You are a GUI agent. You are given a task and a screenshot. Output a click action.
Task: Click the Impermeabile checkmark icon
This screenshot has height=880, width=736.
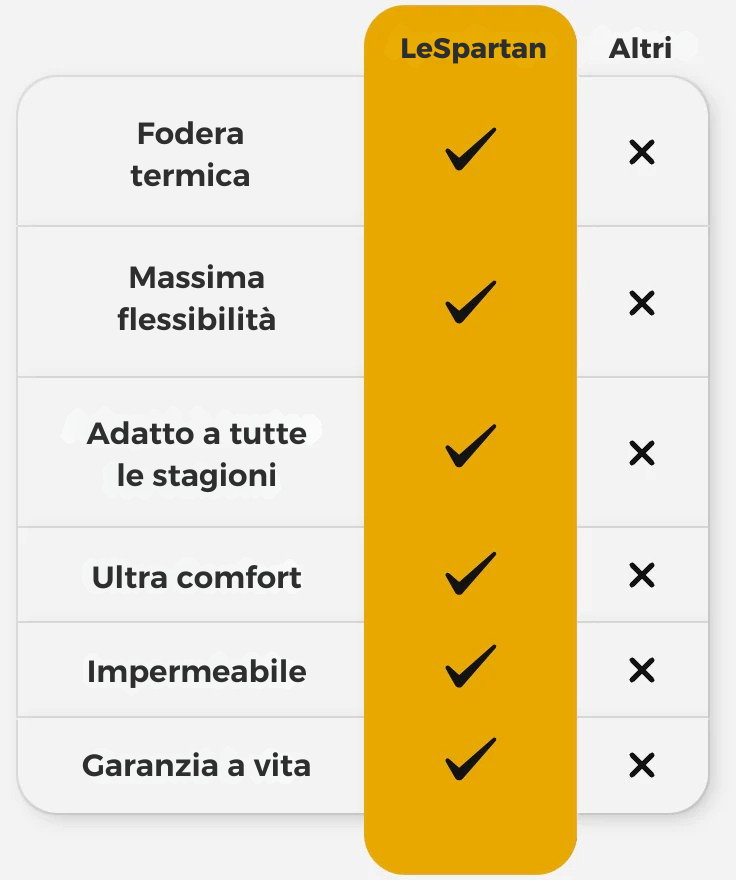[470, 667]
